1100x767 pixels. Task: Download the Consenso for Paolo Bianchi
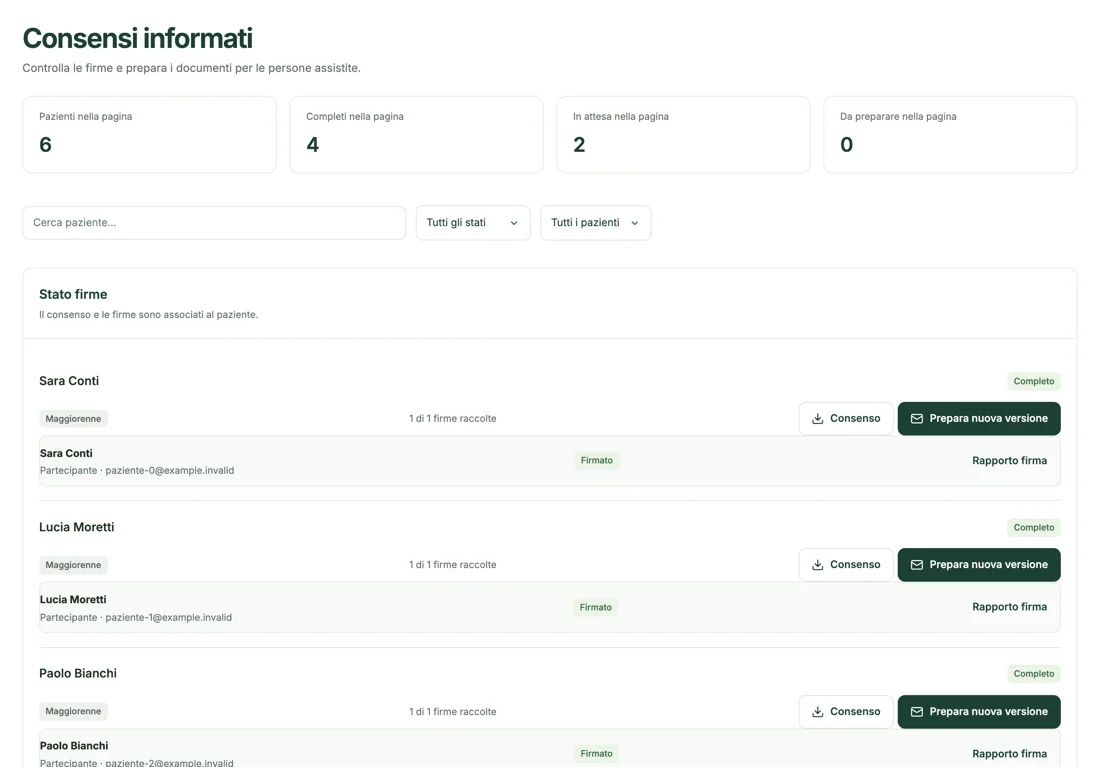click(846, 712)
